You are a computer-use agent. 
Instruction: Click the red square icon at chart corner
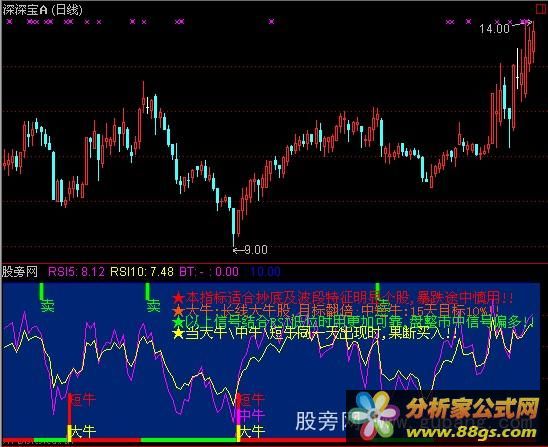541,9
